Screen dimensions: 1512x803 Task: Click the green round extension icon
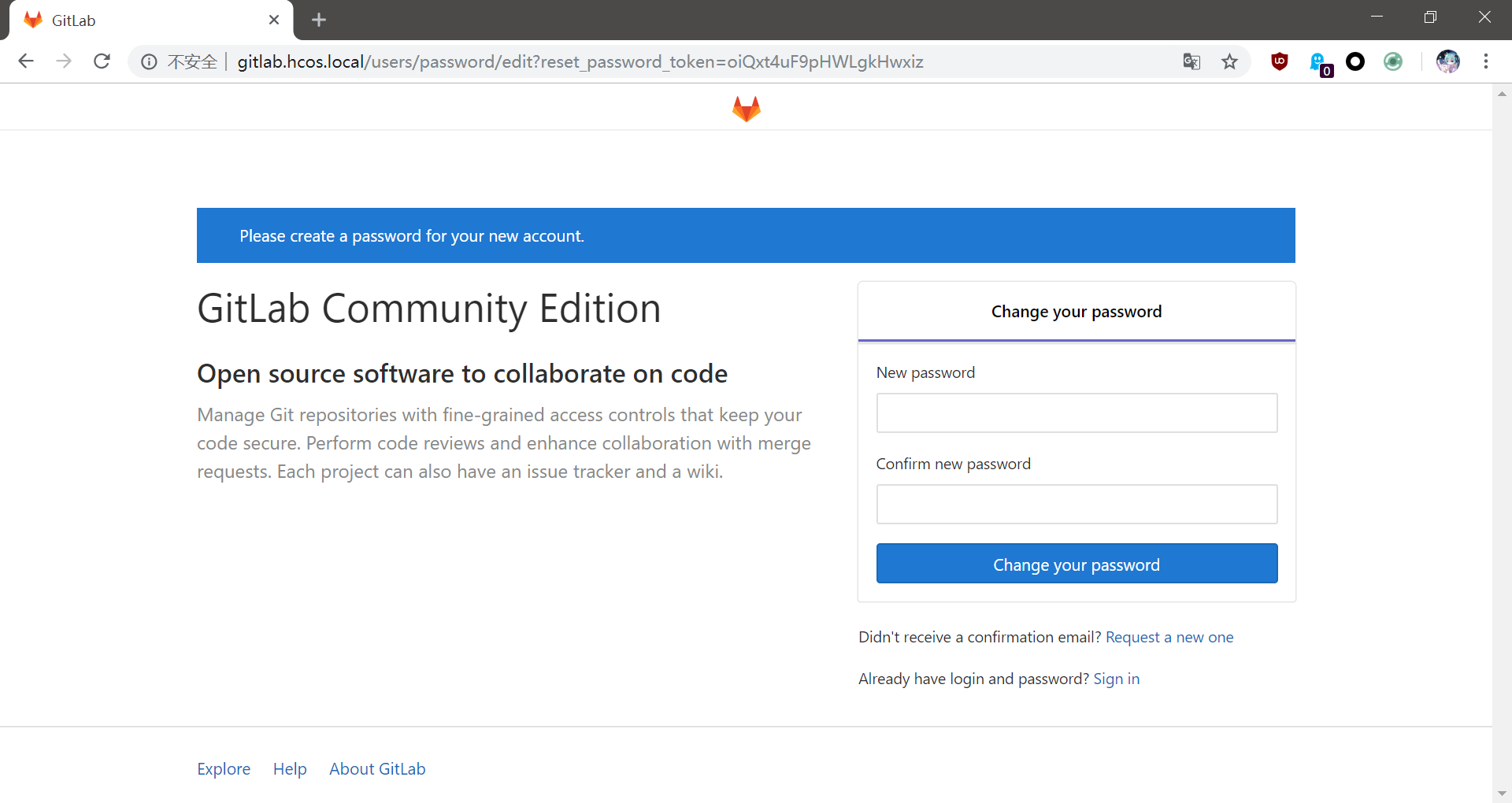1393,61
